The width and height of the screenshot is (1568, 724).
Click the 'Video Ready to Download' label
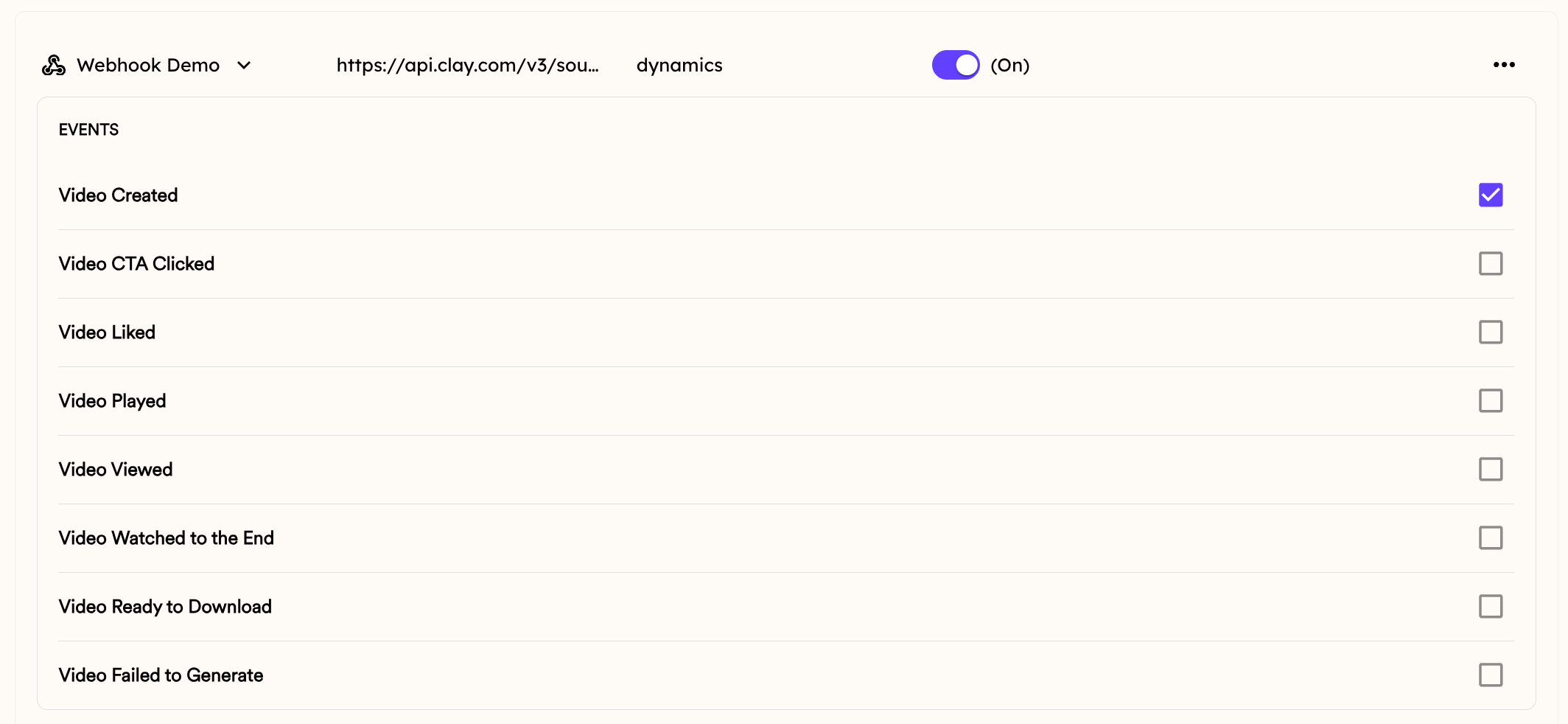click(165, 607)
